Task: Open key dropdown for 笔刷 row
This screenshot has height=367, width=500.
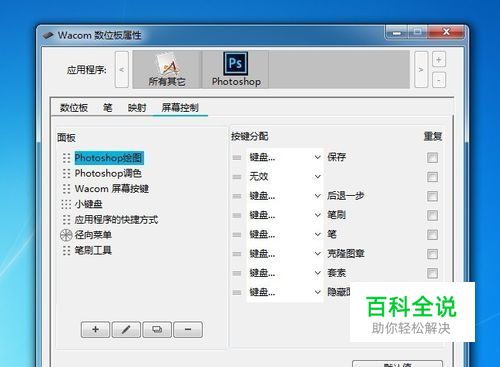Action: pyautogui.click(x=285, y=215)
